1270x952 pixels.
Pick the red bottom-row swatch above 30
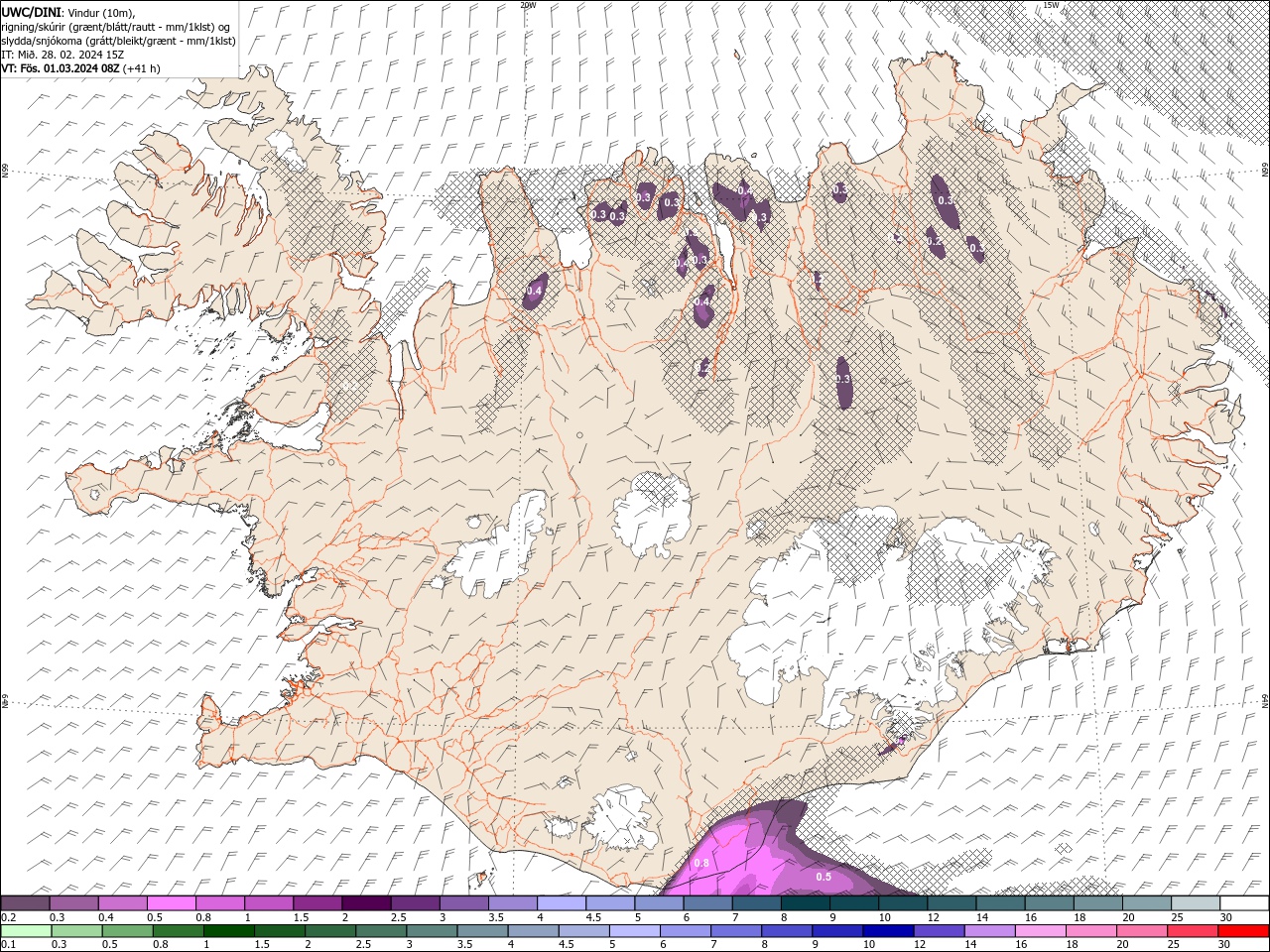(1243, 931)
